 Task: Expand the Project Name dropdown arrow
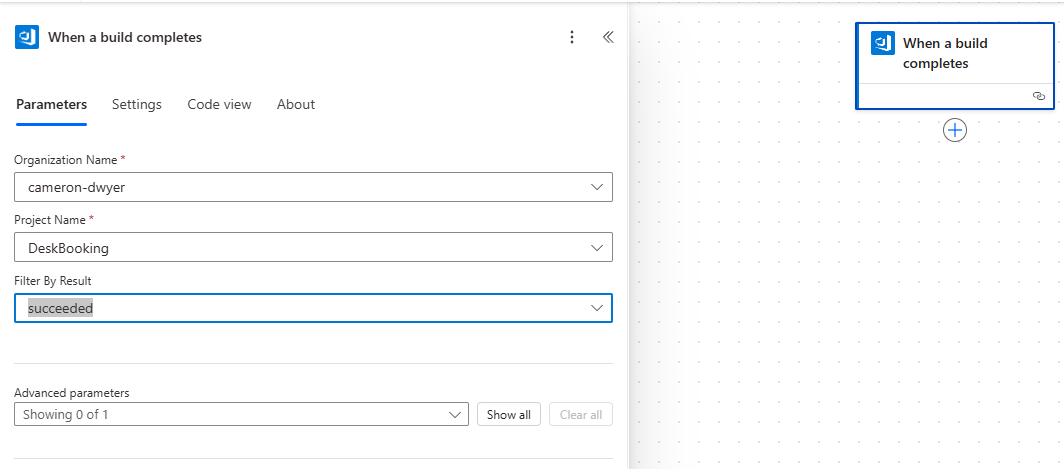(x=597, y=247)
